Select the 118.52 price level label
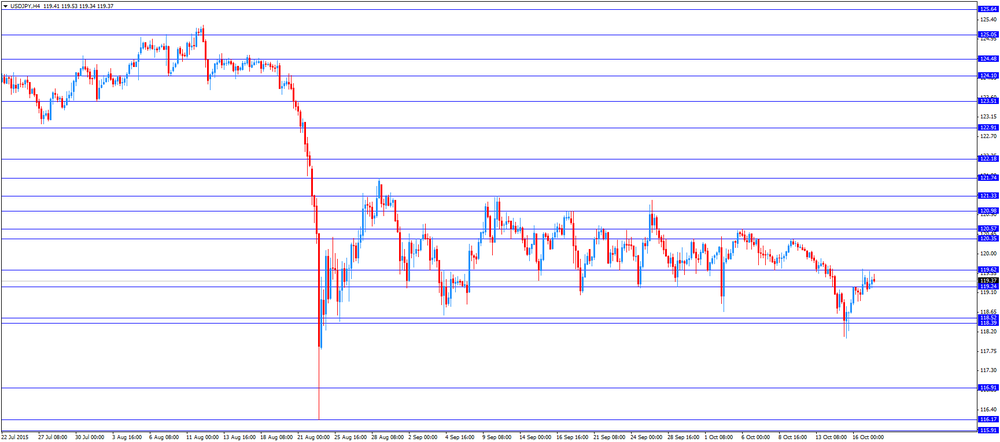 pyautogui.click(x=988, y=317)
